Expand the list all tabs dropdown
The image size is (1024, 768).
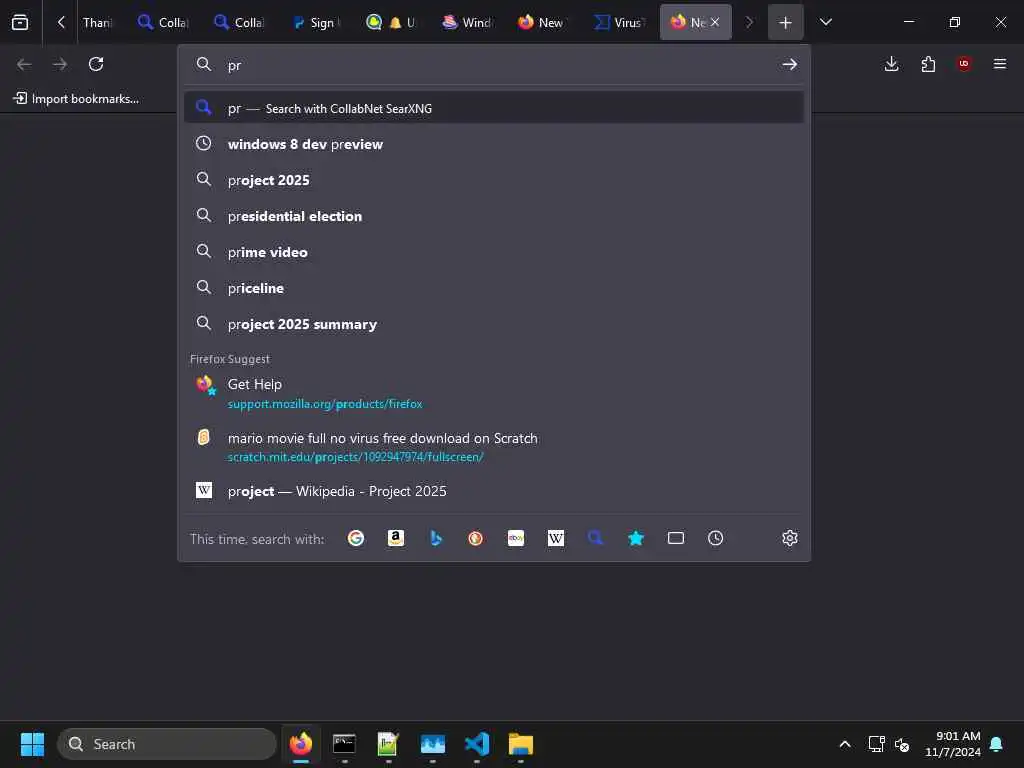coord(825,22)
